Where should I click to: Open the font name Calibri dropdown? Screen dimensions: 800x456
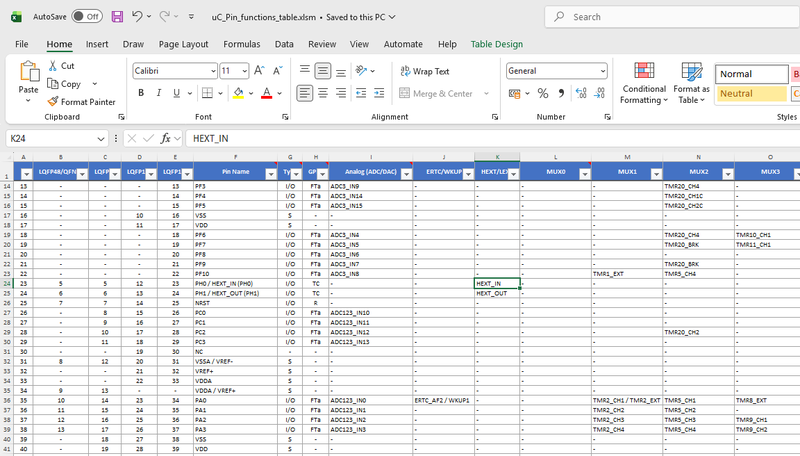213,71
